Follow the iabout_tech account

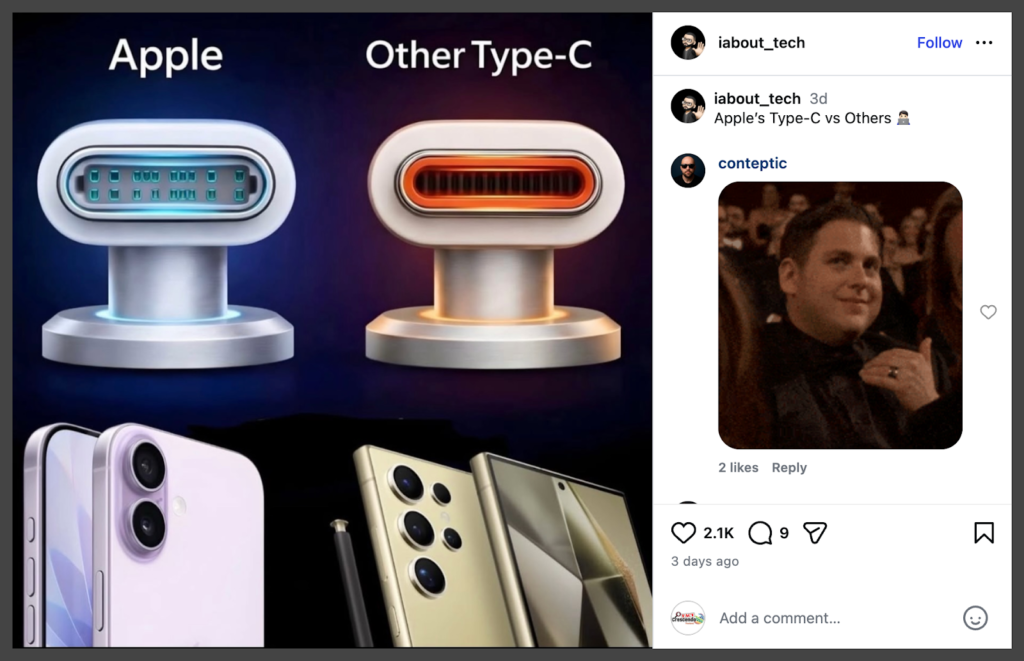click(939, 42)
